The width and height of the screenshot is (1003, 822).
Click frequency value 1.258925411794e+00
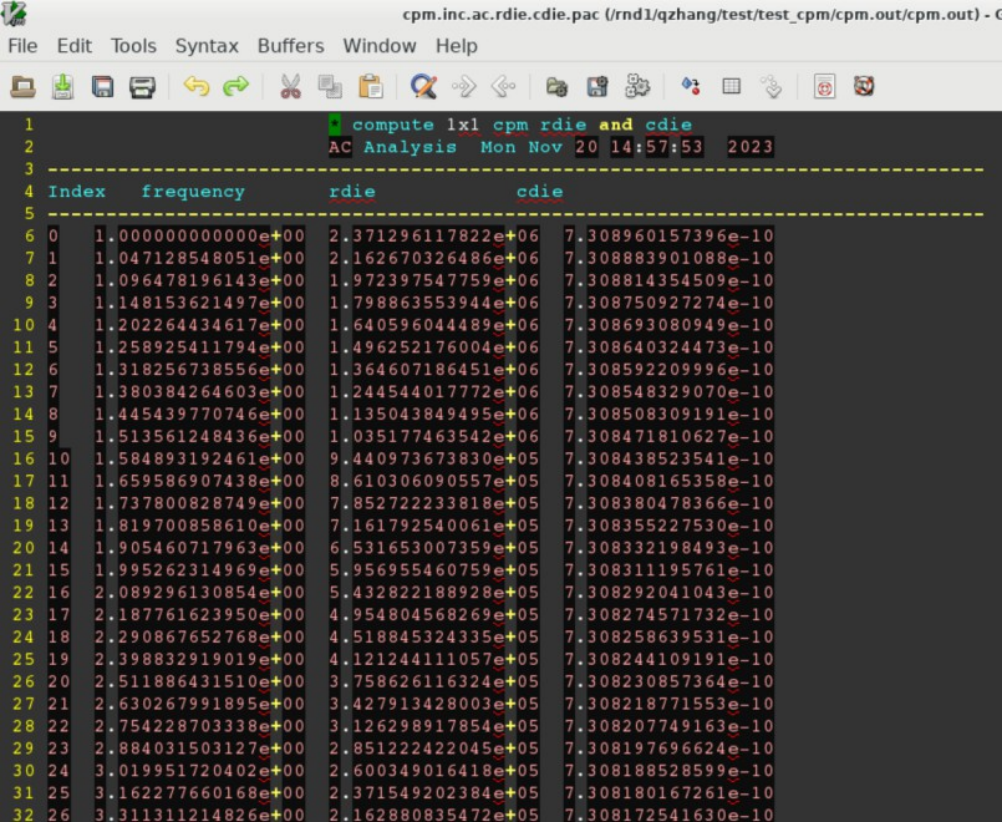click(x=200, y=348)
